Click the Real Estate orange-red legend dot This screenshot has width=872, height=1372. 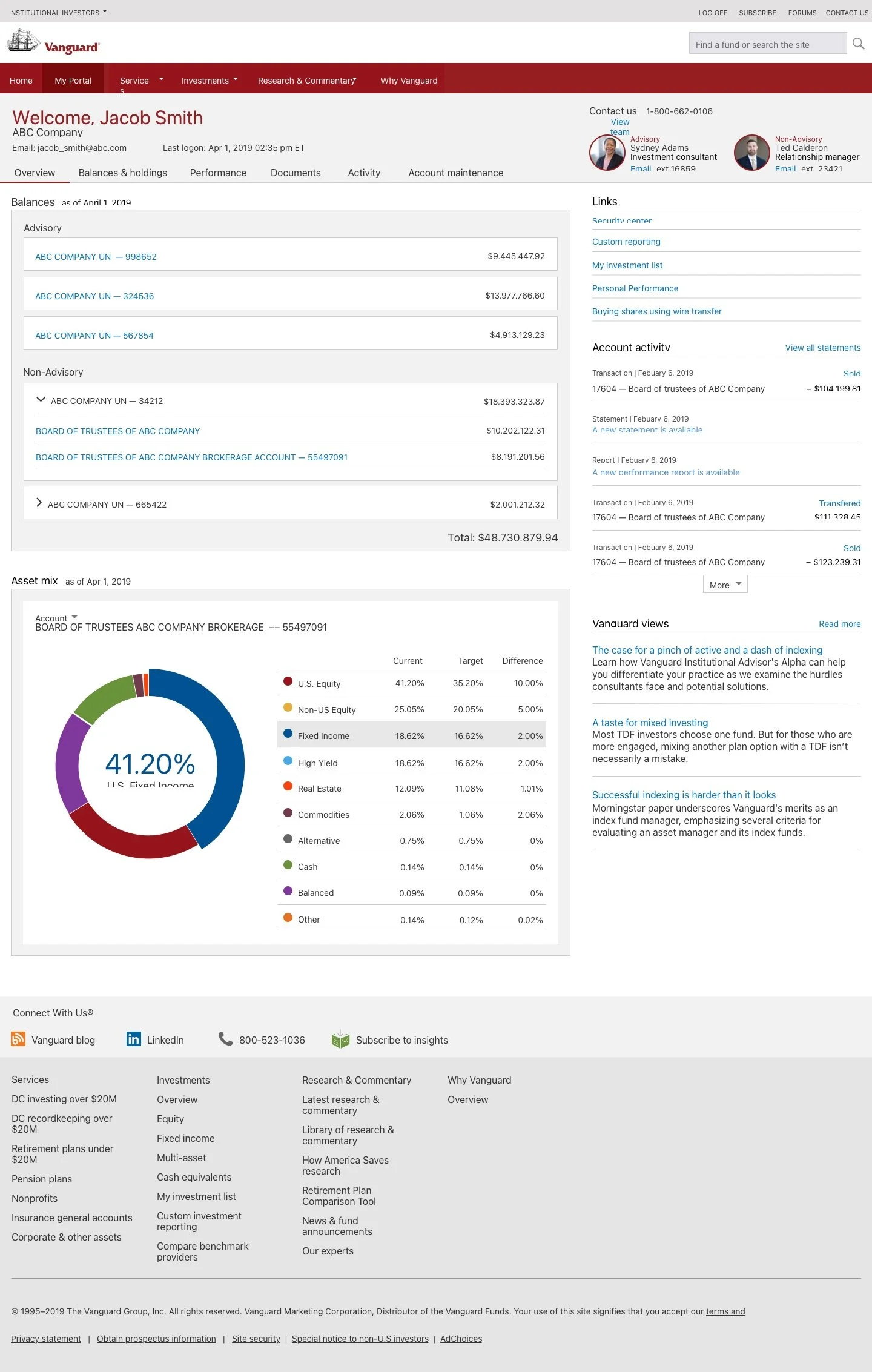288,786
